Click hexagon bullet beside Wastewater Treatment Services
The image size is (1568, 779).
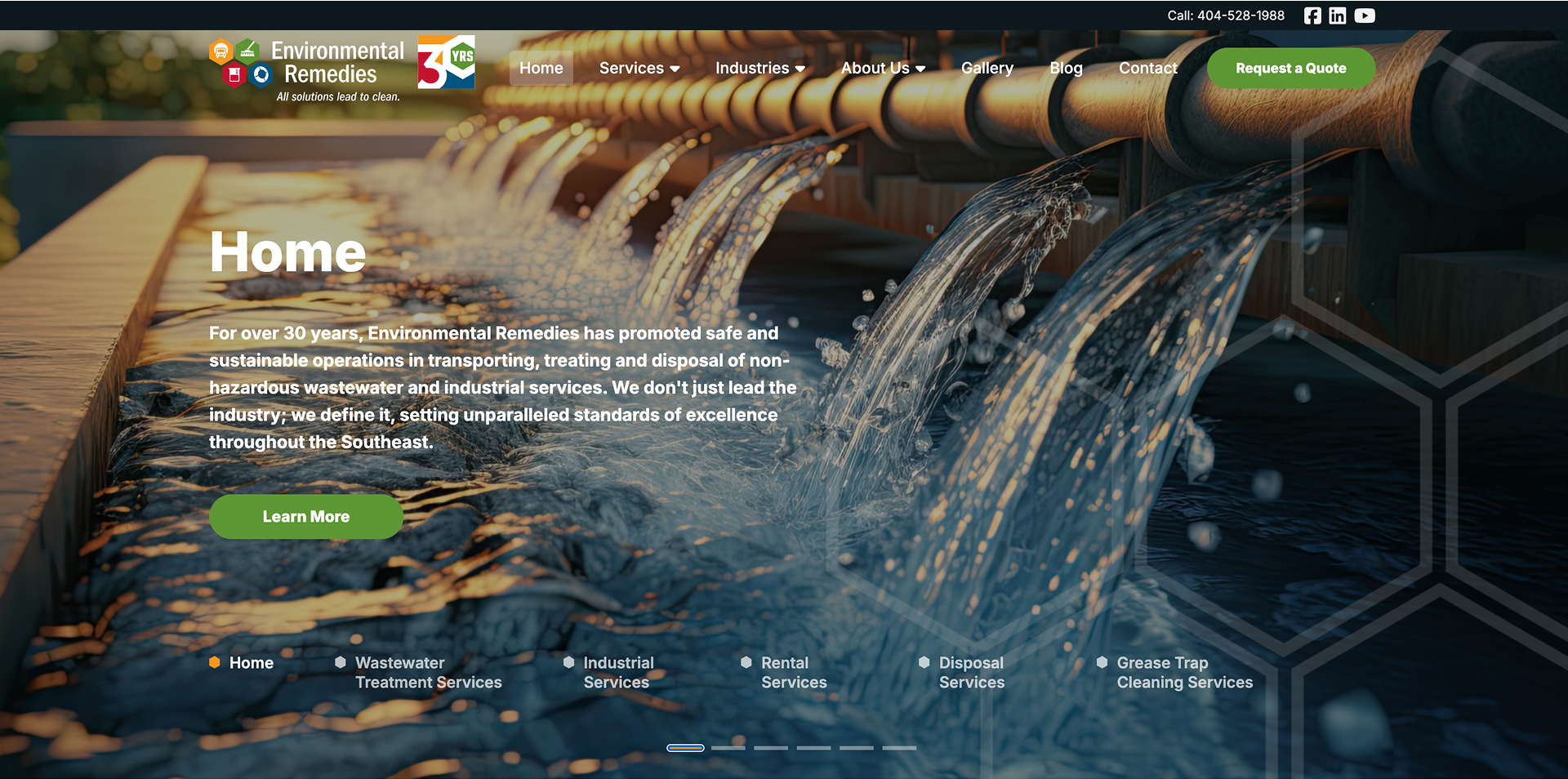341,662
